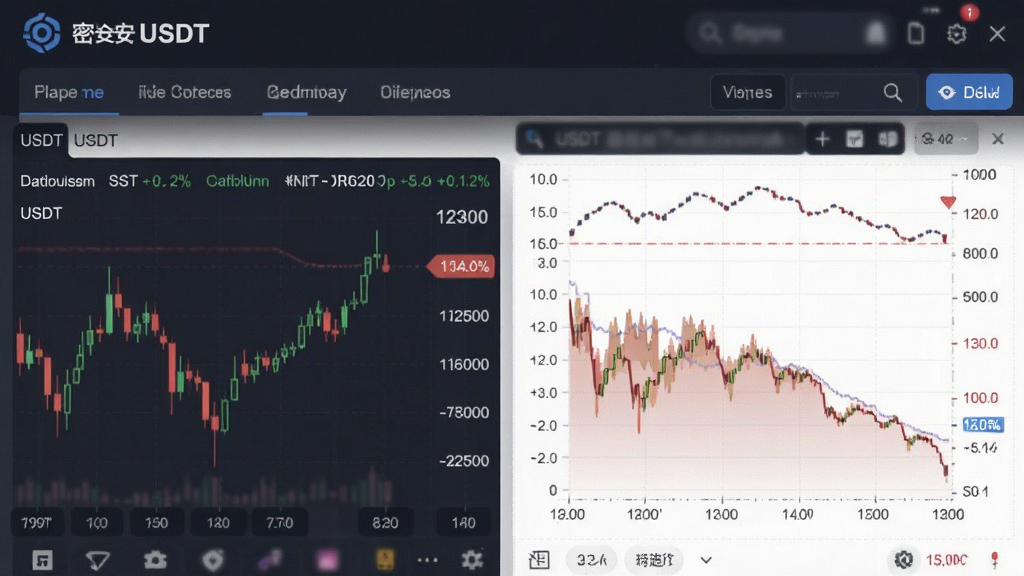This screenshot has height=576, width=1024.
Task: Open the Difejneos tab
Action: pyautogui.click(x=415, y=92)
